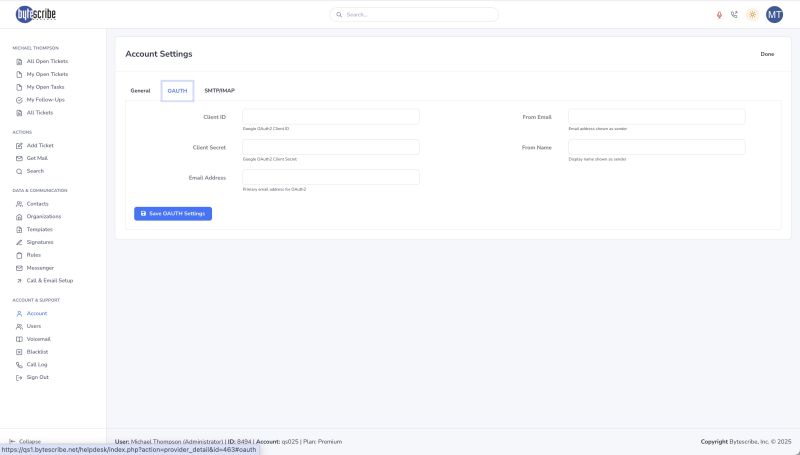The height and width of the screenshot is (455, 800).
Task: Open the MT user avatar menu
Action: point(774,15)
